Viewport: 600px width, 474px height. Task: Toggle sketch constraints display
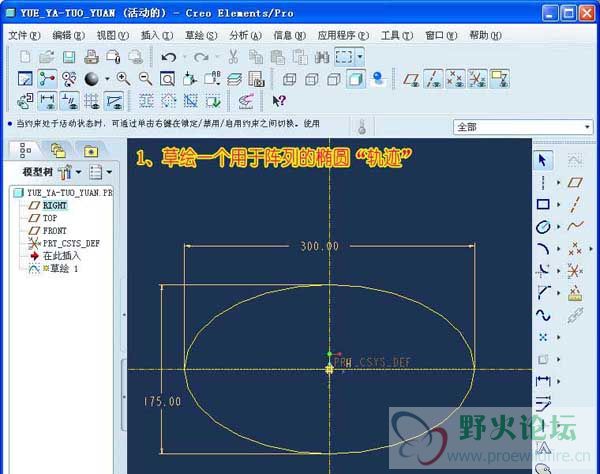(x=69, y=101)
